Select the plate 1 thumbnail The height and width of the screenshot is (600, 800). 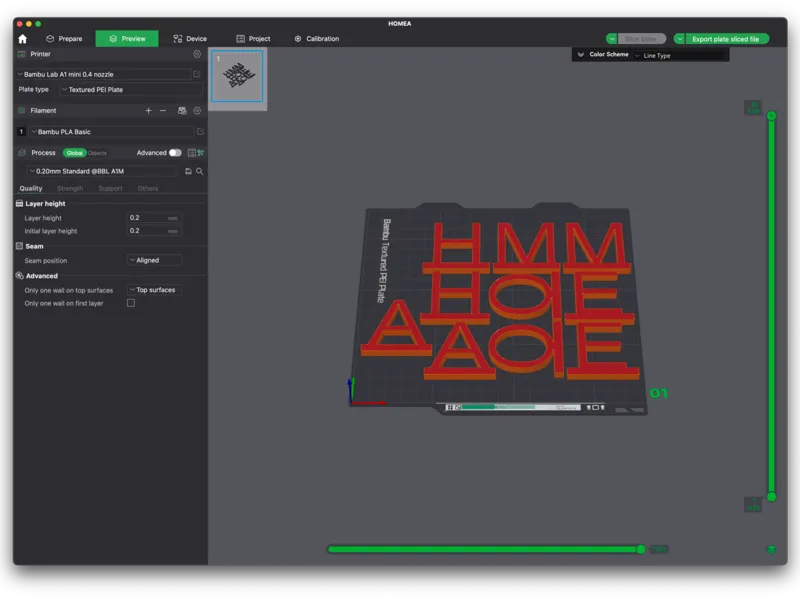click(237, 76)
